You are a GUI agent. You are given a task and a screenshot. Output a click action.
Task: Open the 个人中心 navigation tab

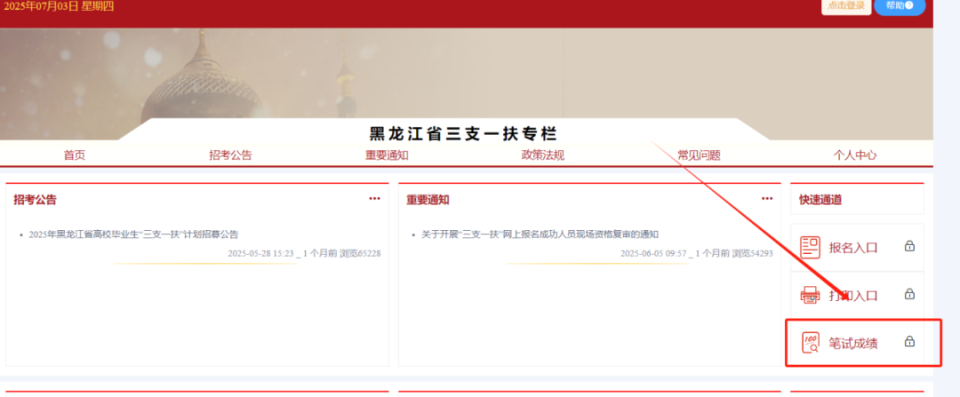(x=855, y=155)
